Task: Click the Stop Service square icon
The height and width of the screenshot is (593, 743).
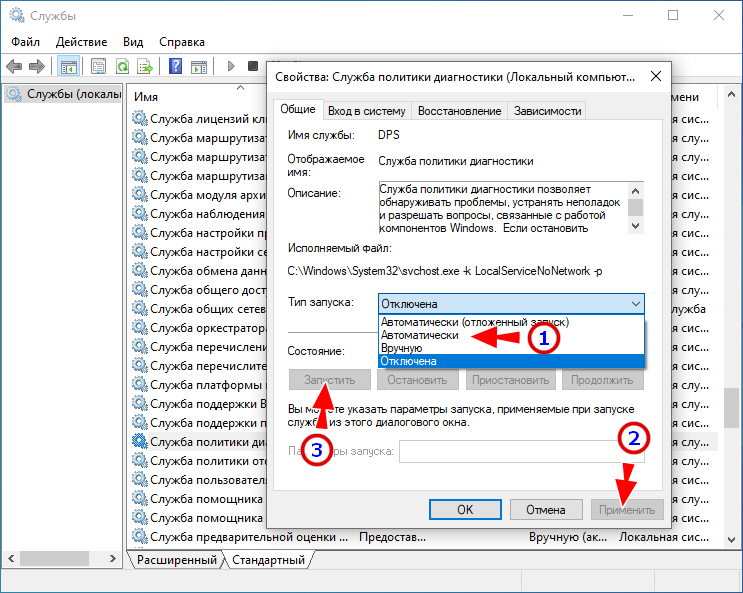Action: click(x=253, y=66)
